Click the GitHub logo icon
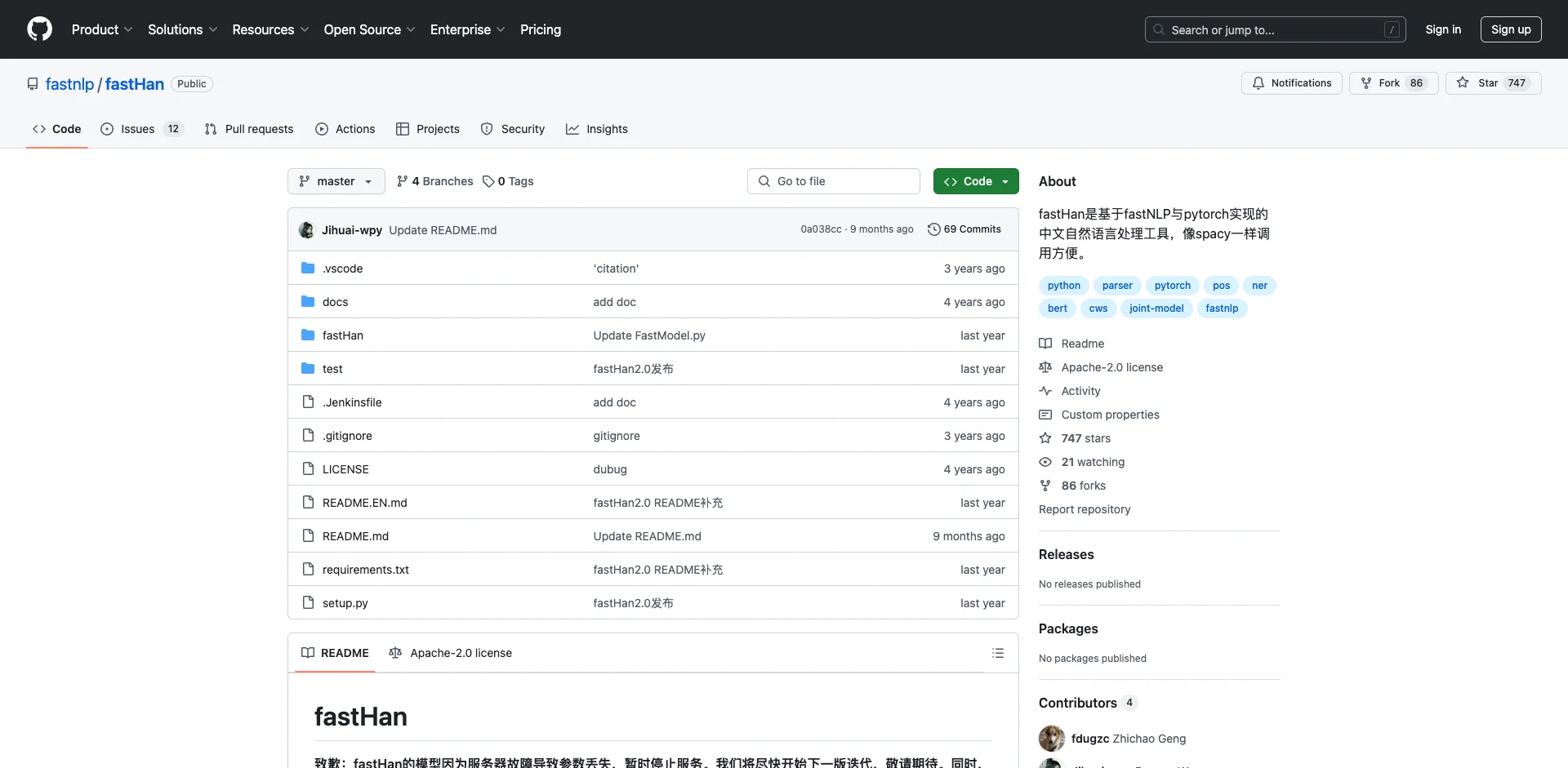 click(39, 29)
